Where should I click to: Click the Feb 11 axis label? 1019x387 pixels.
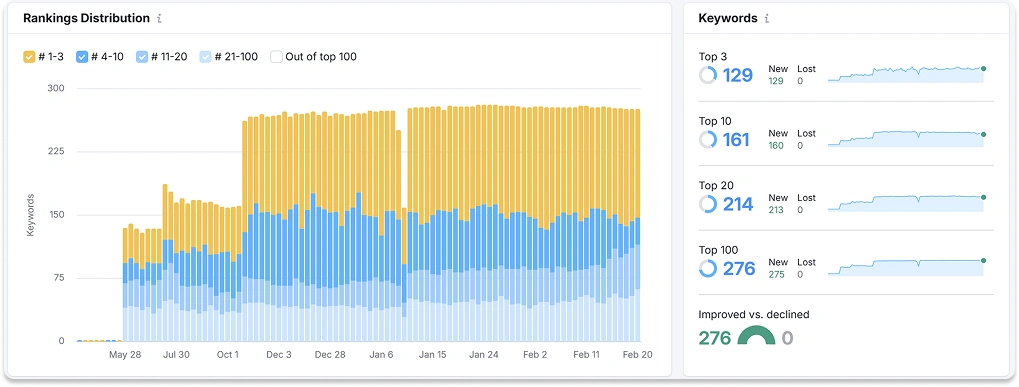pyautogui.click(x=587, y=355)
